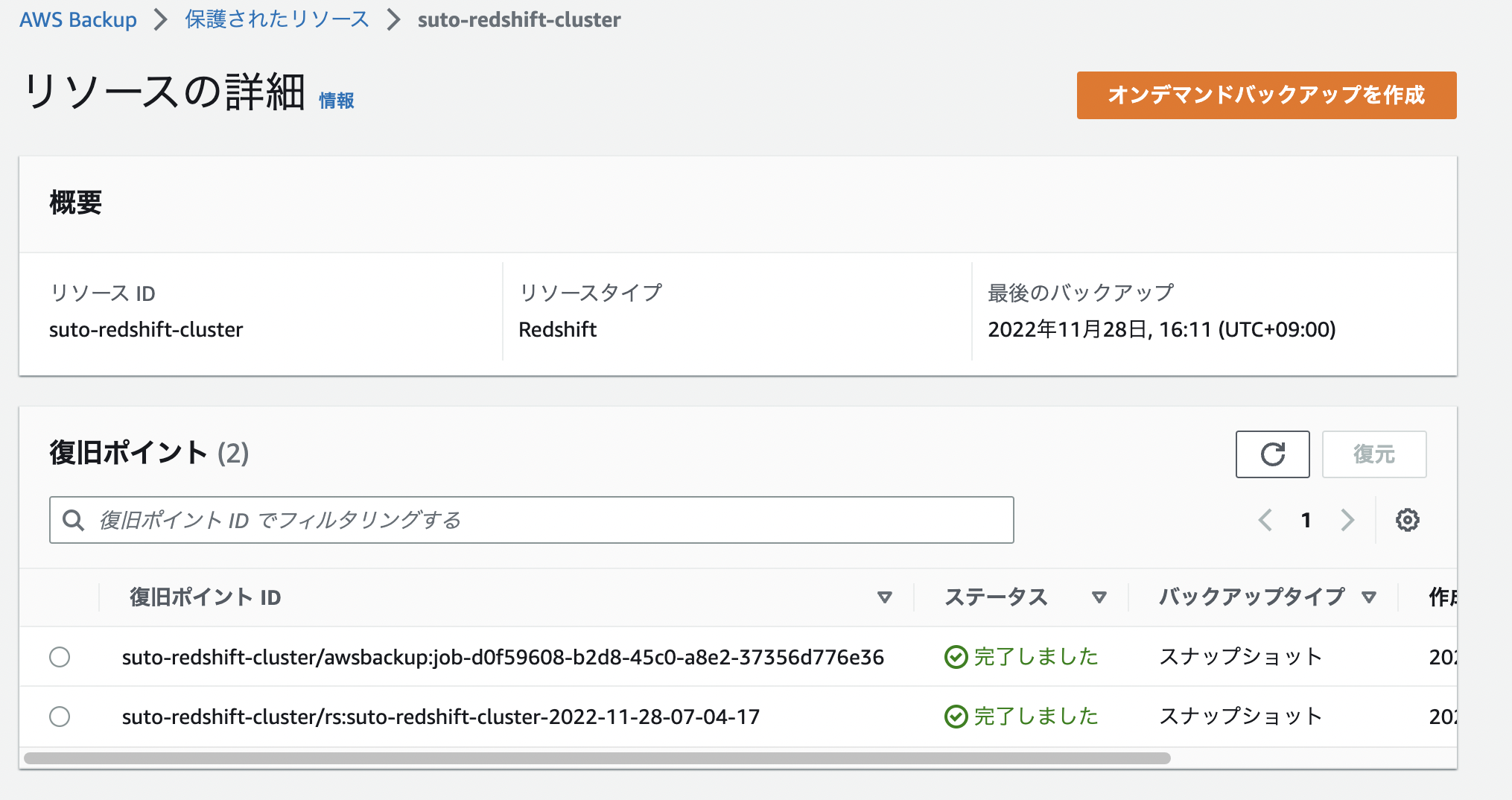
Task: Create an on-demand backup
Action: [x=1266, y=95]
